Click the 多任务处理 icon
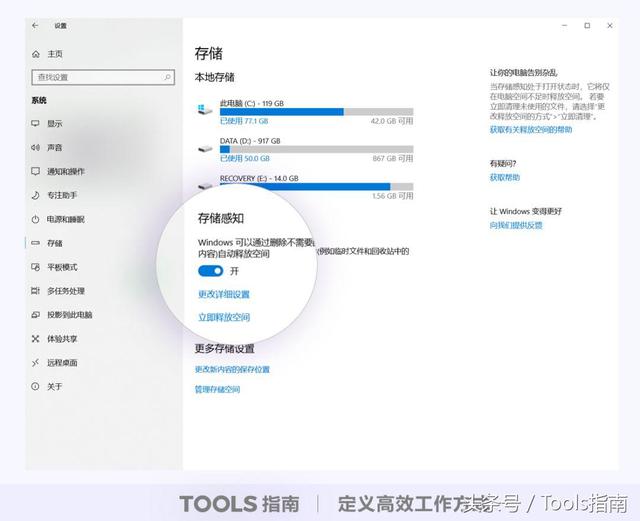Image resolution: width=640 pixels, height=521 pixels. click(36, 291)
